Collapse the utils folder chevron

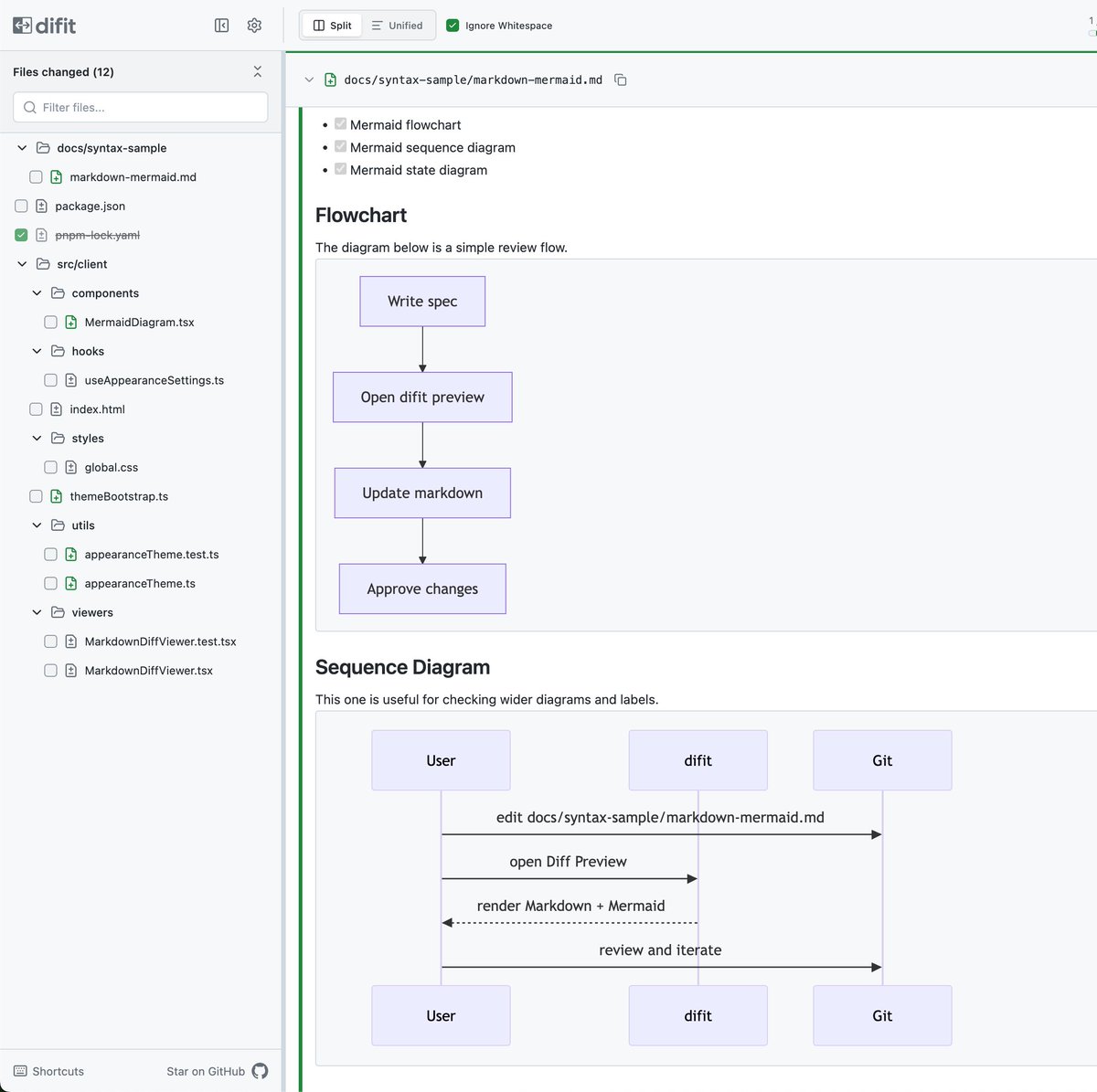tap(37, 525)
